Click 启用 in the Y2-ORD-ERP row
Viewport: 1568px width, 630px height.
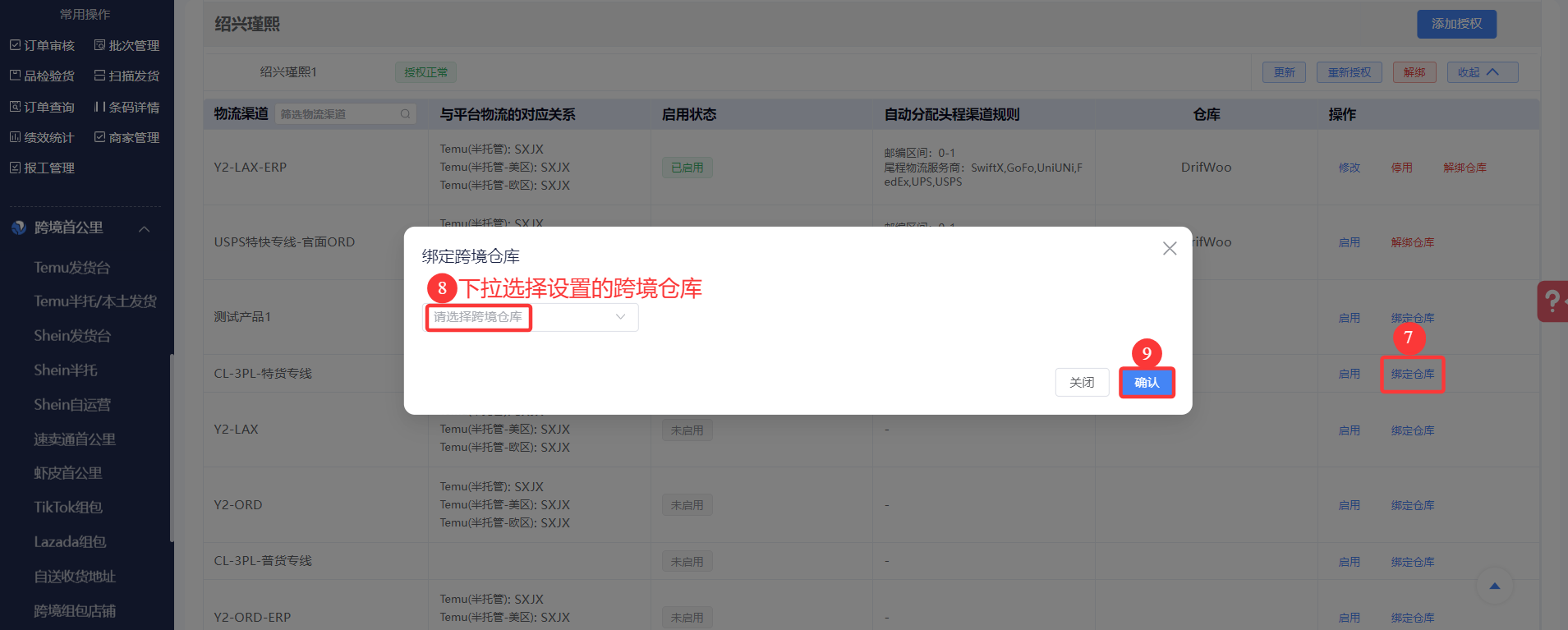1350,618
